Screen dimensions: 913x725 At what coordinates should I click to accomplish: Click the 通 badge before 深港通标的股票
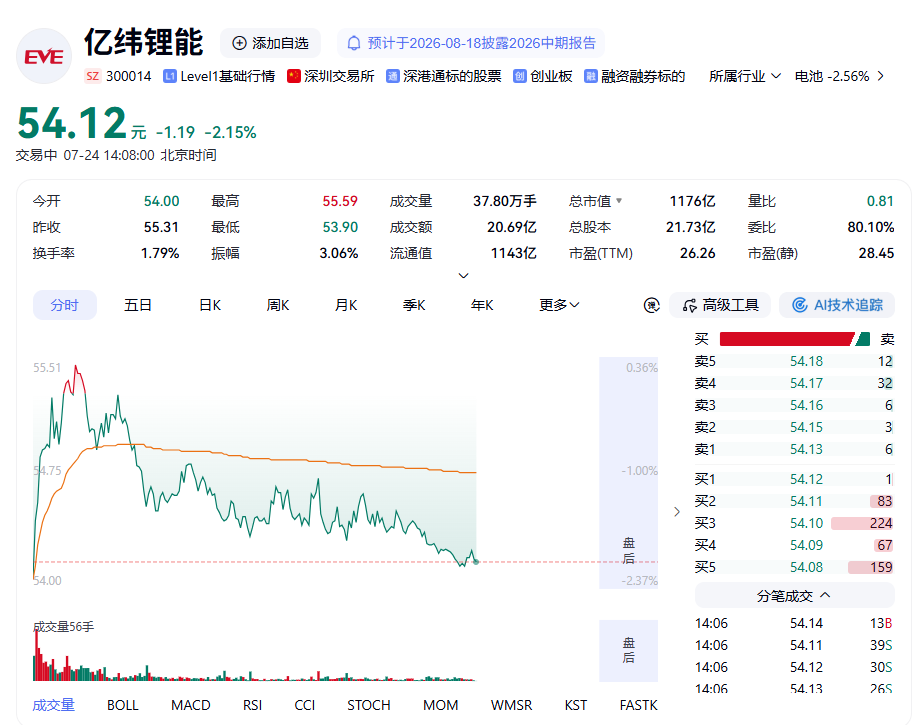click(393, 76)
